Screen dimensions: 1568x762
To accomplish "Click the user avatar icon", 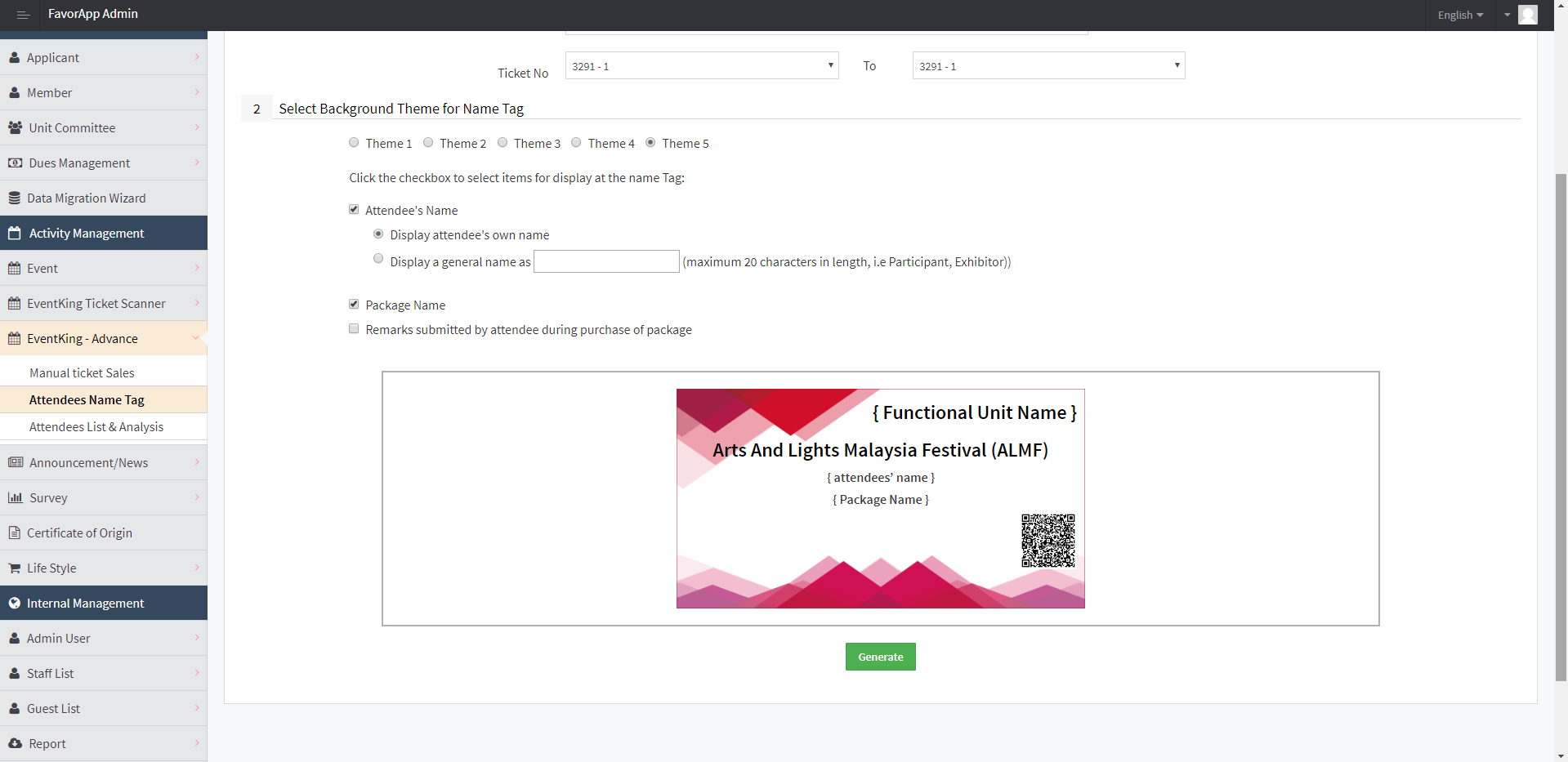I will click(x=1527, y=15).
